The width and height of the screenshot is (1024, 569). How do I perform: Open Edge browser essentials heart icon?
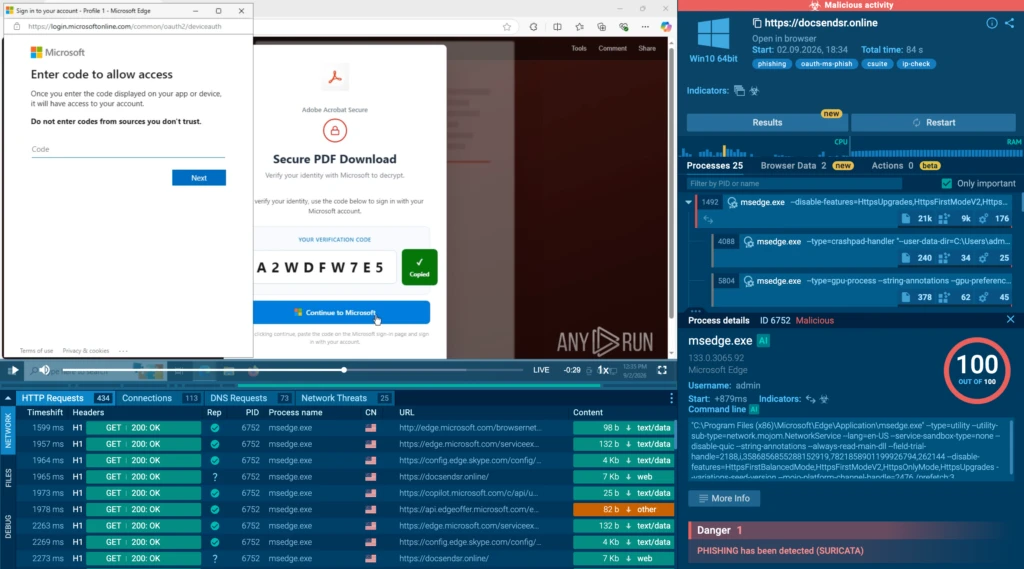(x=624, y=27)
